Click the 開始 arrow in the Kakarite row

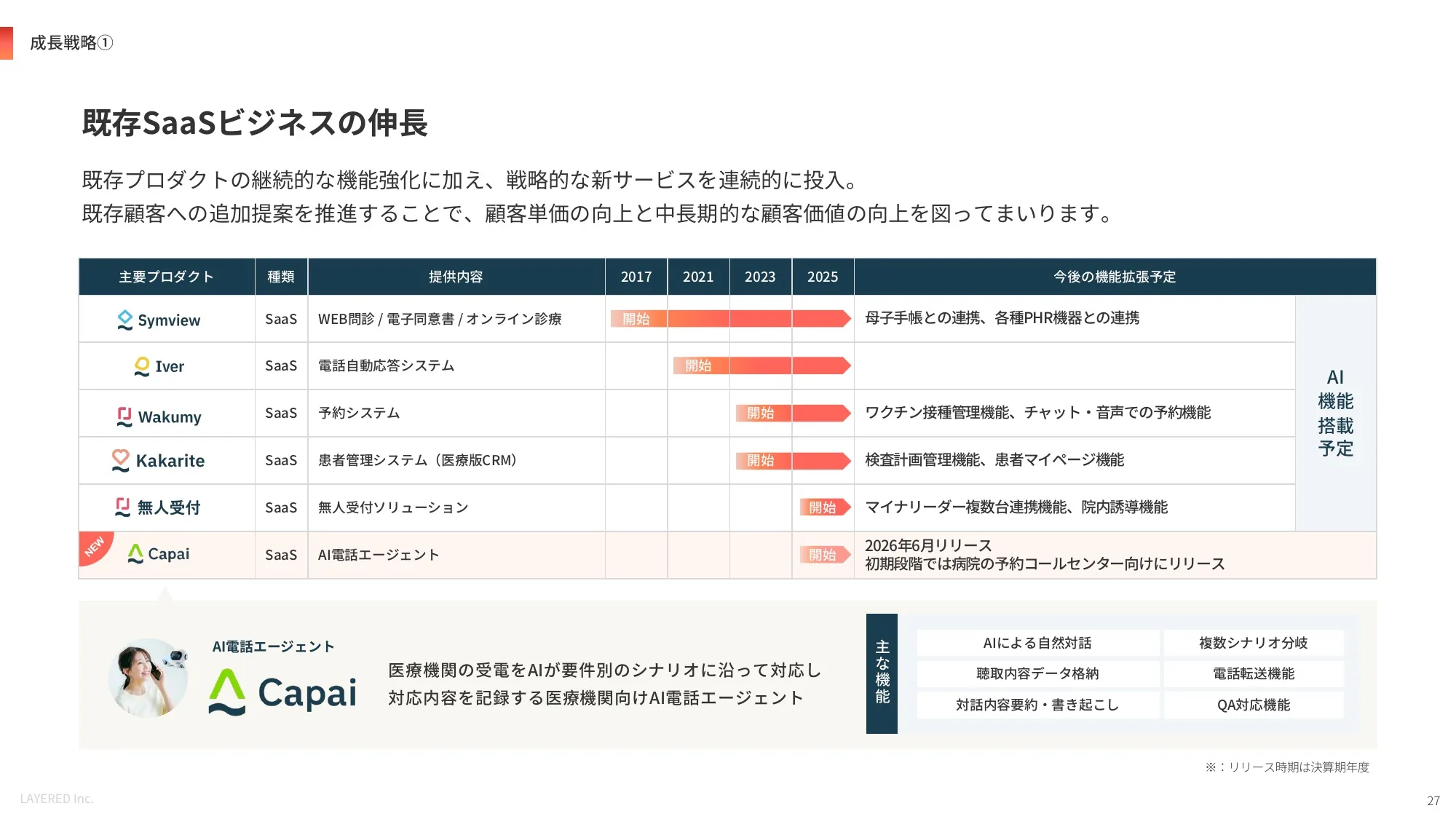tap(794, 460)
